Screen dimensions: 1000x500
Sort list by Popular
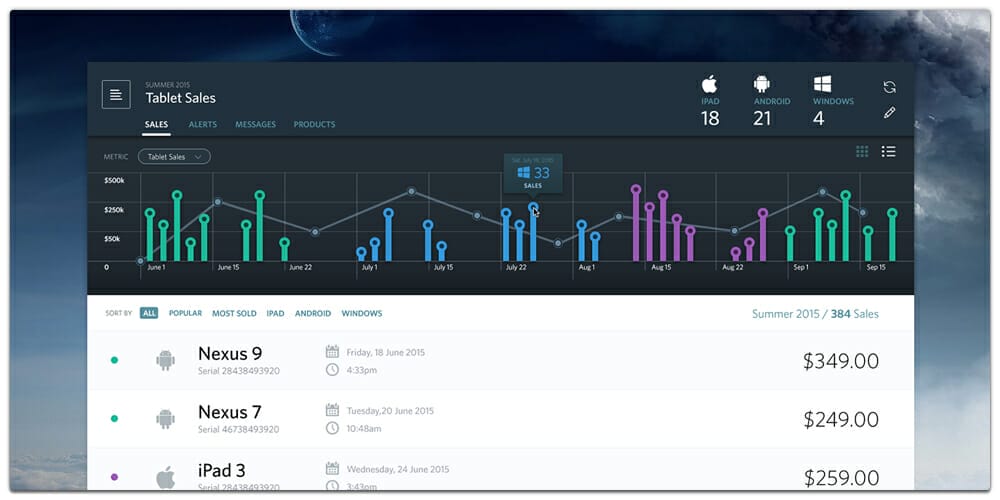point(185,313)
